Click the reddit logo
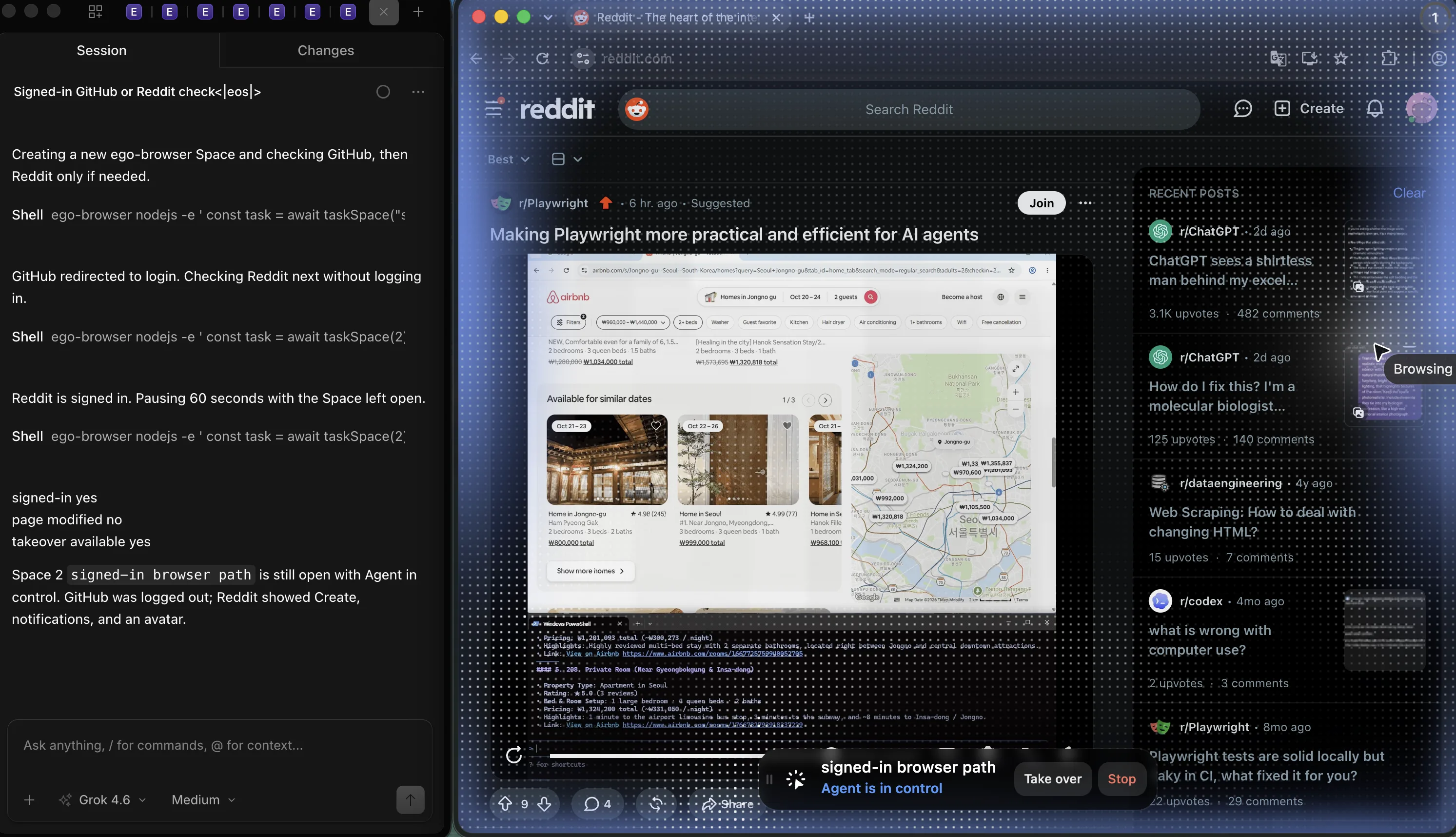 556,109
